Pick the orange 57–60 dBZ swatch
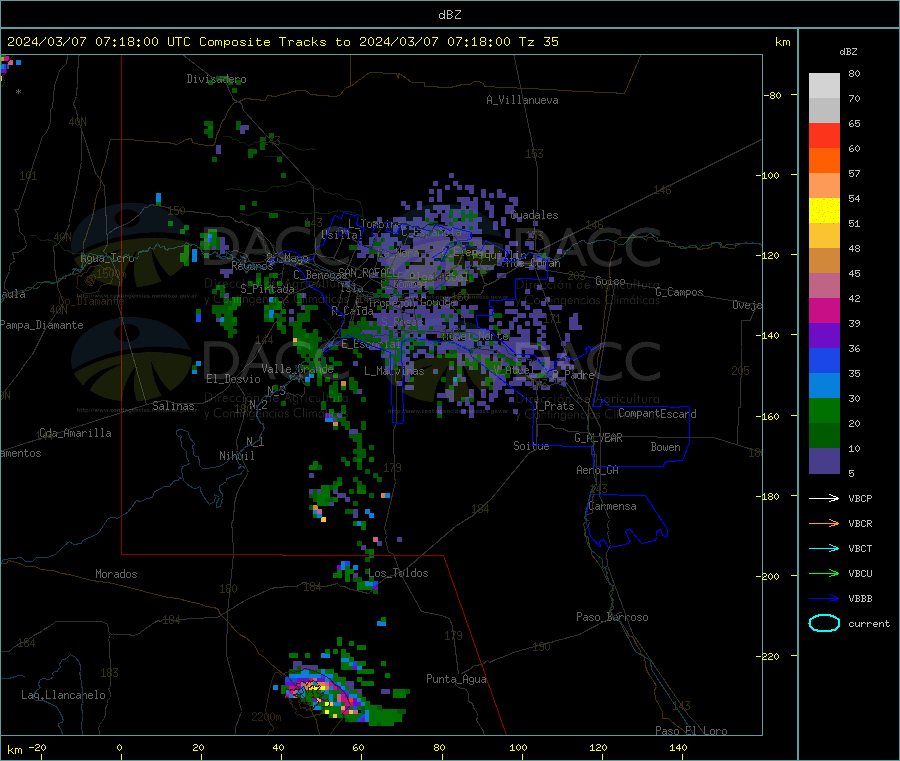This screenshot has width=900, height=761. [824, 161]
